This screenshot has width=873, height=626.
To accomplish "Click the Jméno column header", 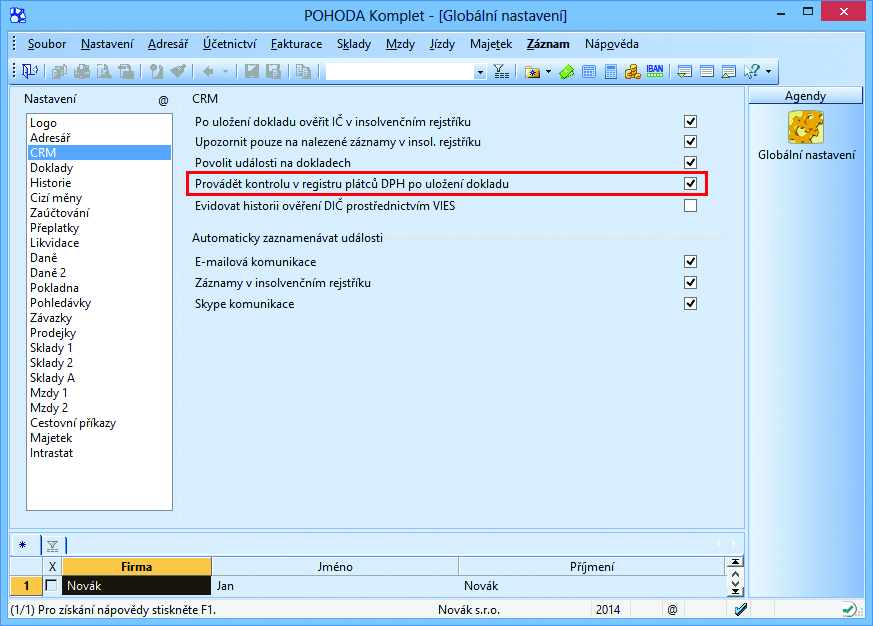I will click(335, 566).
